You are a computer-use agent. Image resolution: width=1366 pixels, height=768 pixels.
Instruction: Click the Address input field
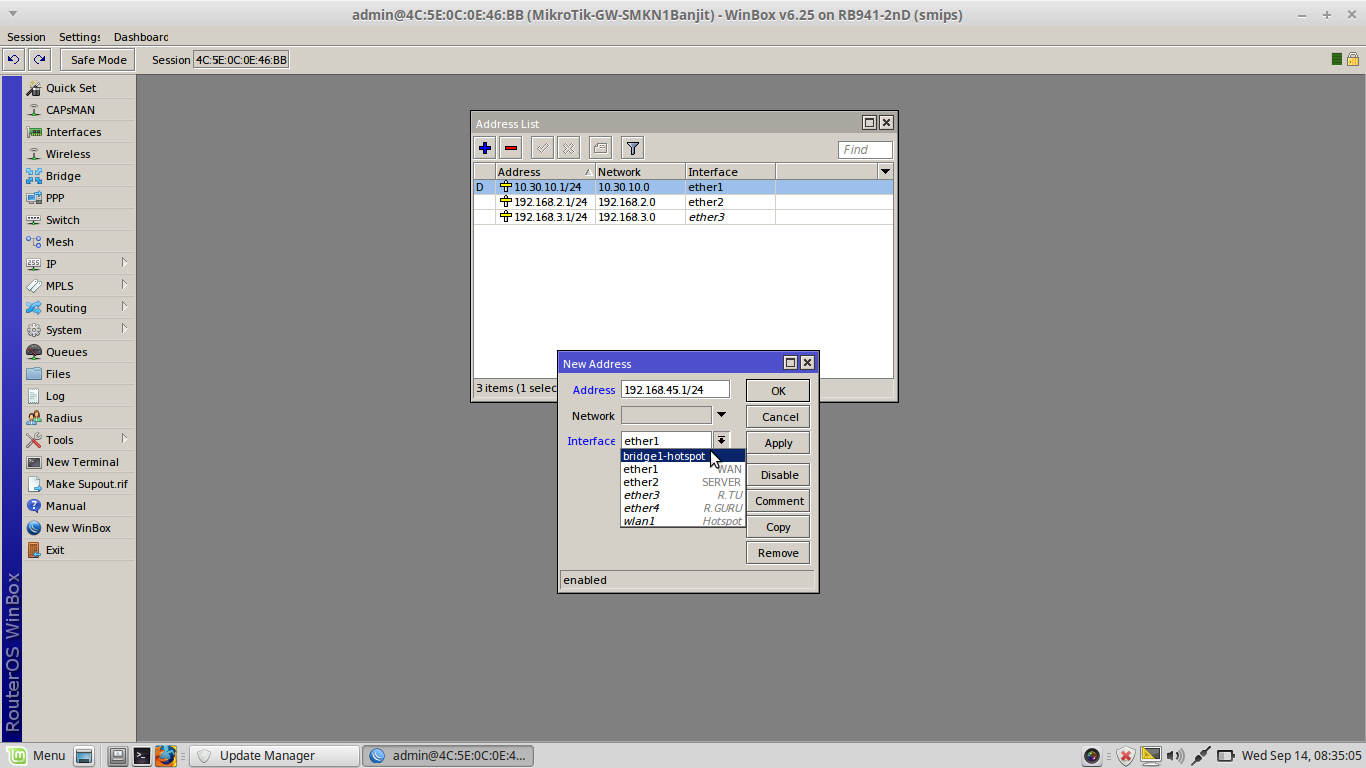[x=675, y=390]
